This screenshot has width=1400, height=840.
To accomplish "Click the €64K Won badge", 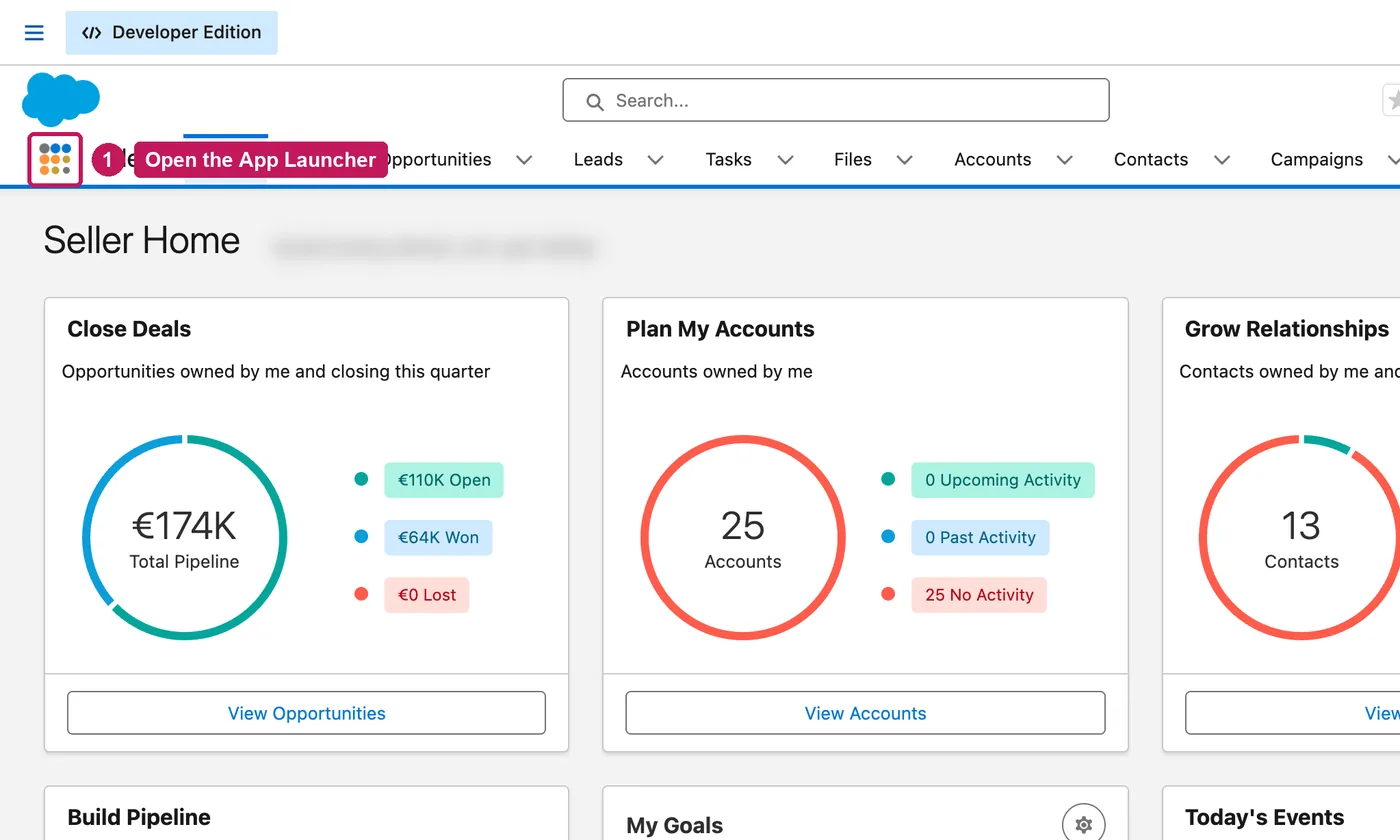I will [x=438, y=537].
